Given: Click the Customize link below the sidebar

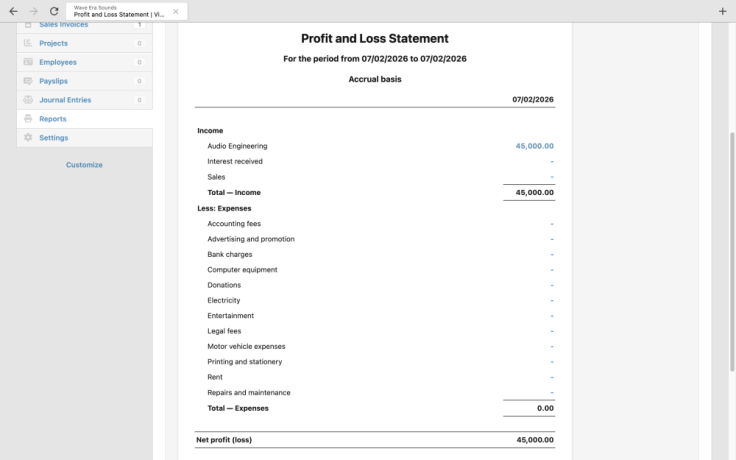Looking at the screenshot, I should click(x=84, y=165).
